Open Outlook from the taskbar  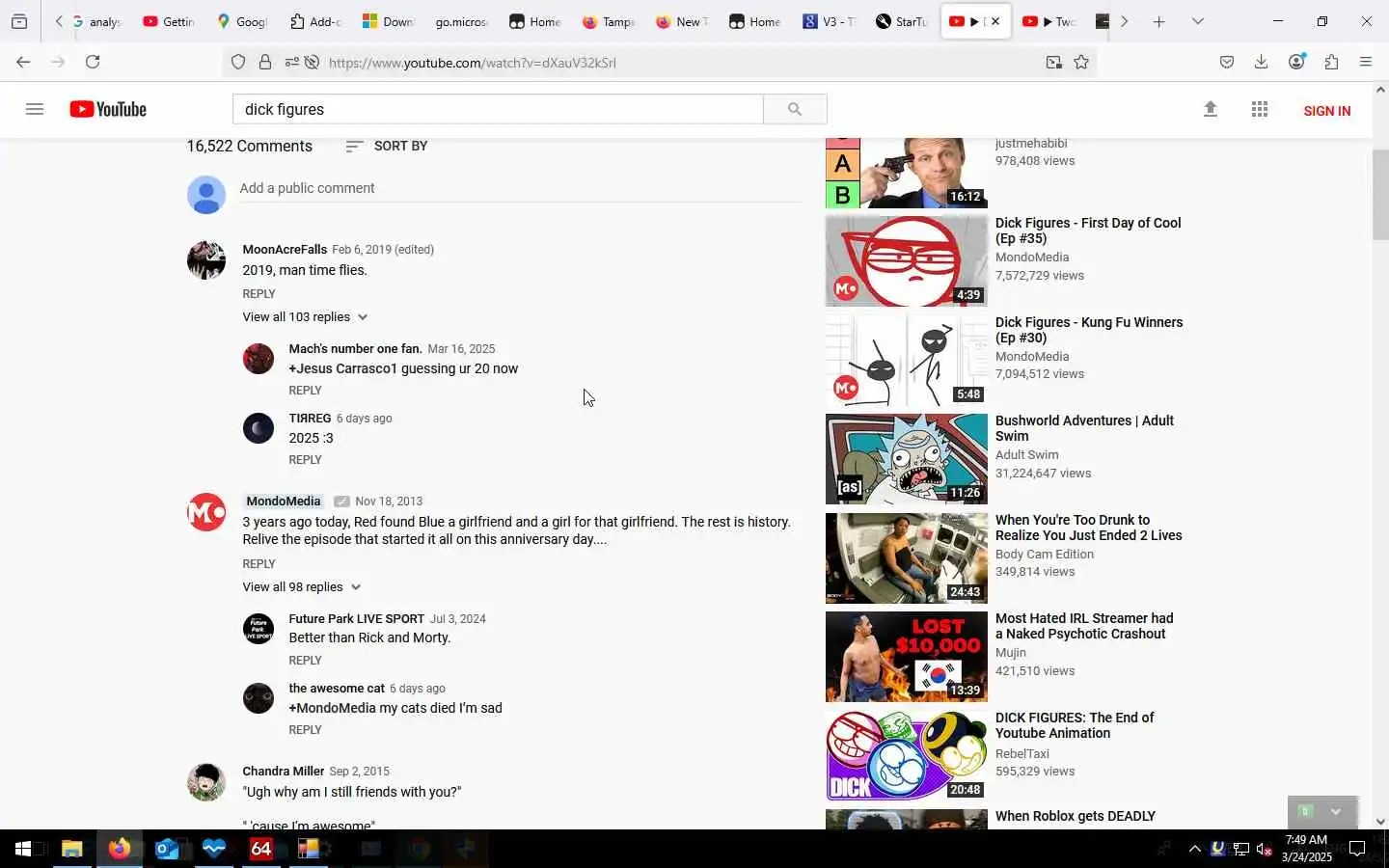[167, 849]
